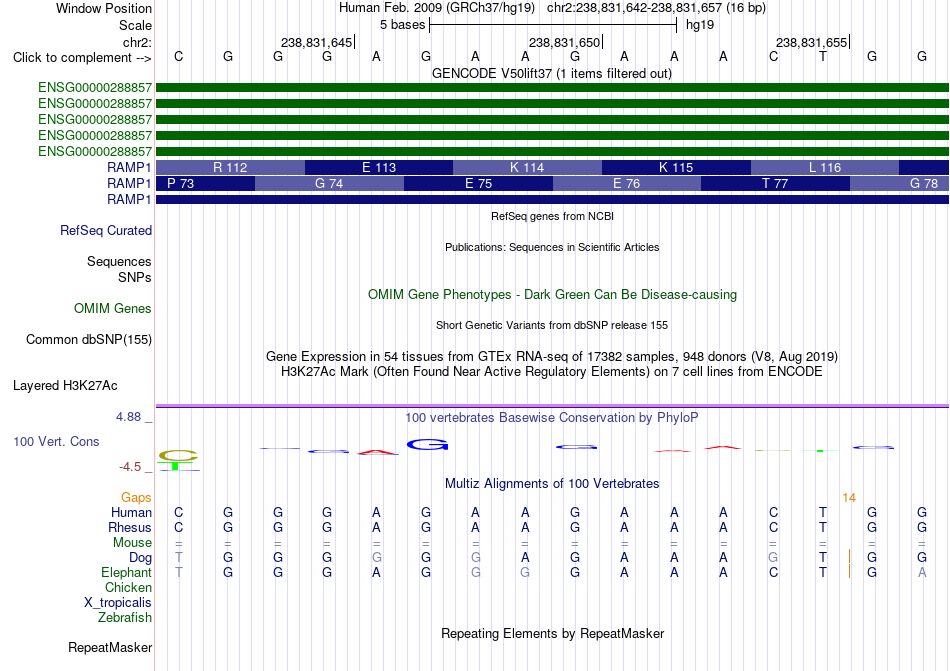This screenshot has width=950, height=671.
Task: Click the Chicken species label
Action: click(128, 587)
